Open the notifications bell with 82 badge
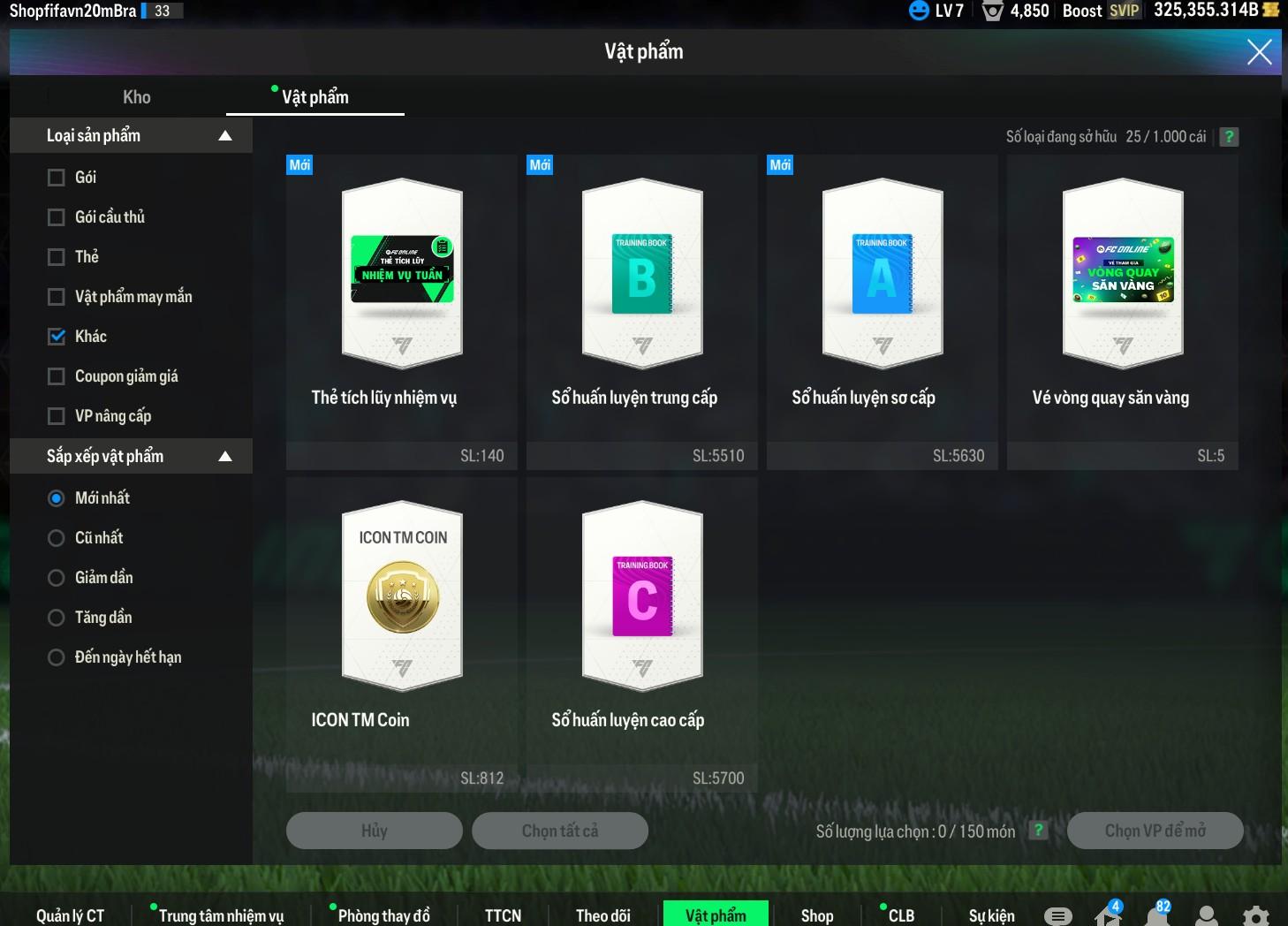This screenshot has height=926, width=1288. [x=1157, y=915]
